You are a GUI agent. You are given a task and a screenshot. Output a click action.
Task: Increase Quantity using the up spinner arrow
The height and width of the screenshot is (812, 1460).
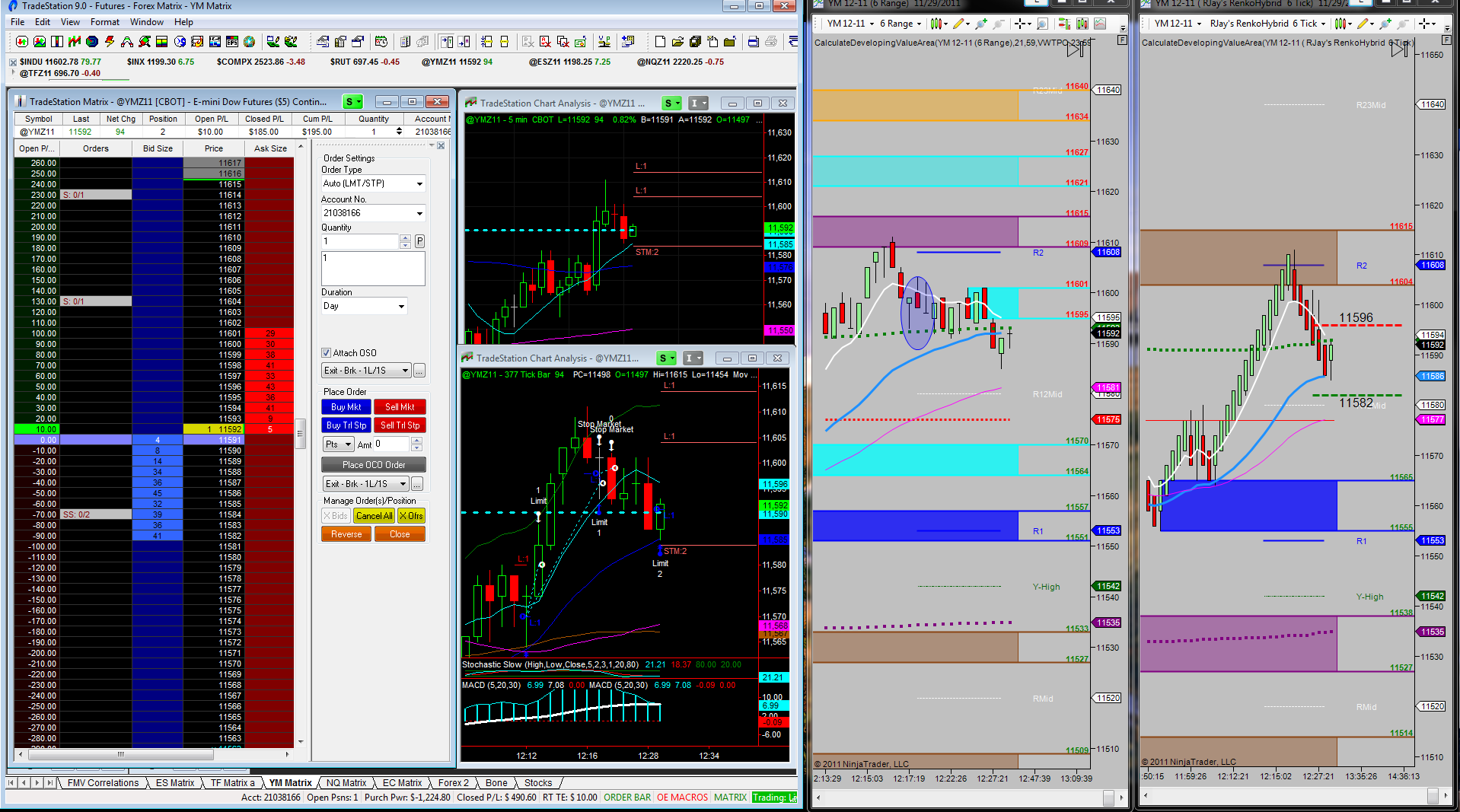click(405, 237)
